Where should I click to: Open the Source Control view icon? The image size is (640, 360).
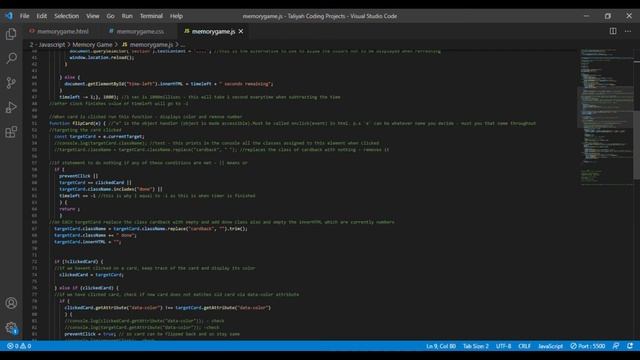pos(11,83)
